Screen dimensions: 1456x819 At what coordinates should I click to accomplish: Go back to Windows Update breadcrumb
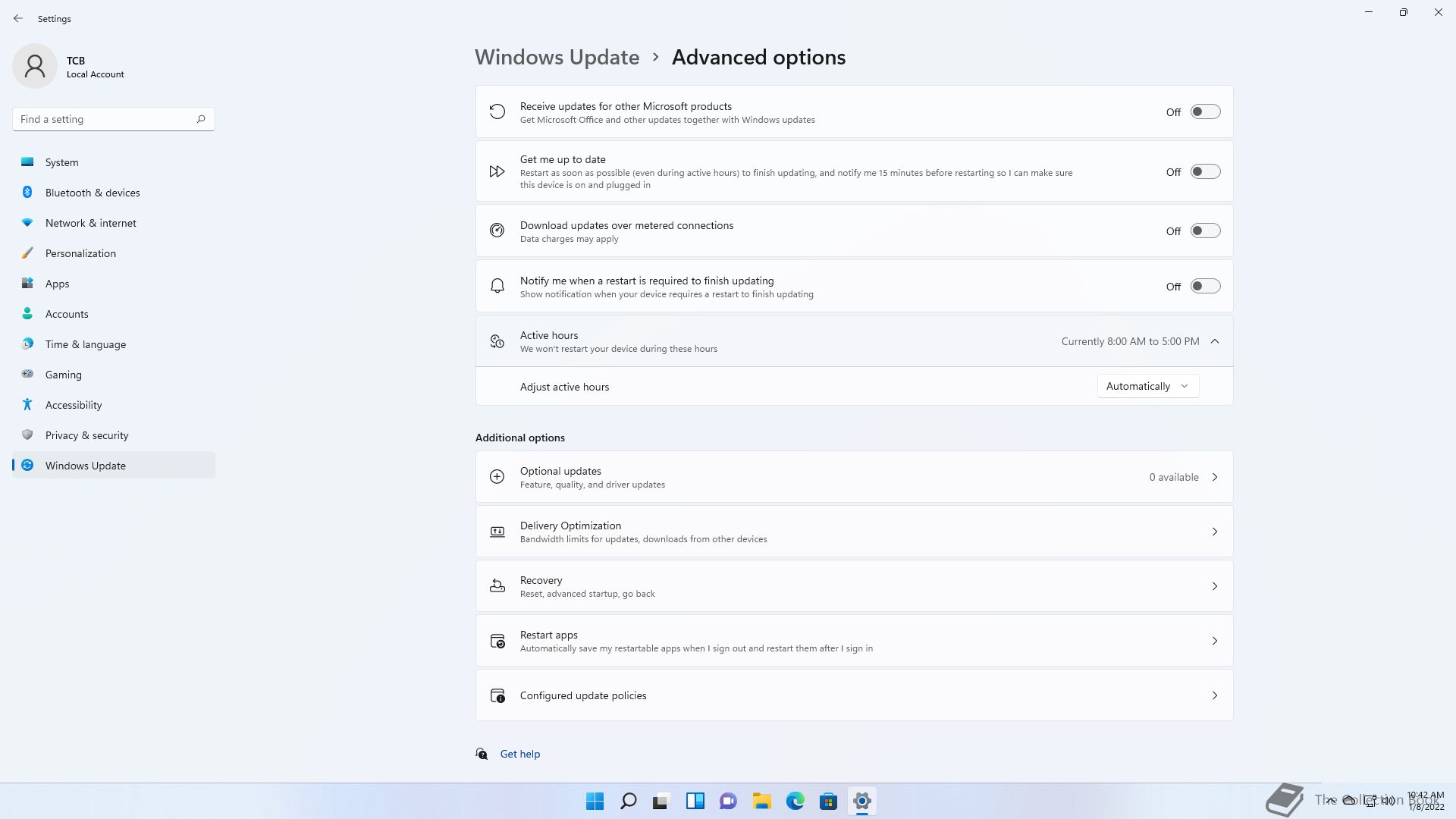[x=557, y=57]
